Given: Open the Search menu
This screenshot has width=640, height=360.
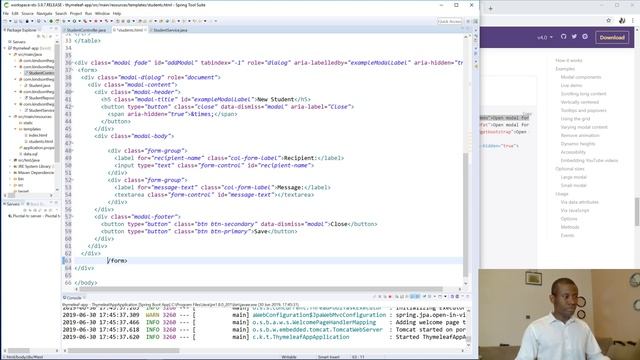Looking at the screenshot, I should click(x=61, y=13).
